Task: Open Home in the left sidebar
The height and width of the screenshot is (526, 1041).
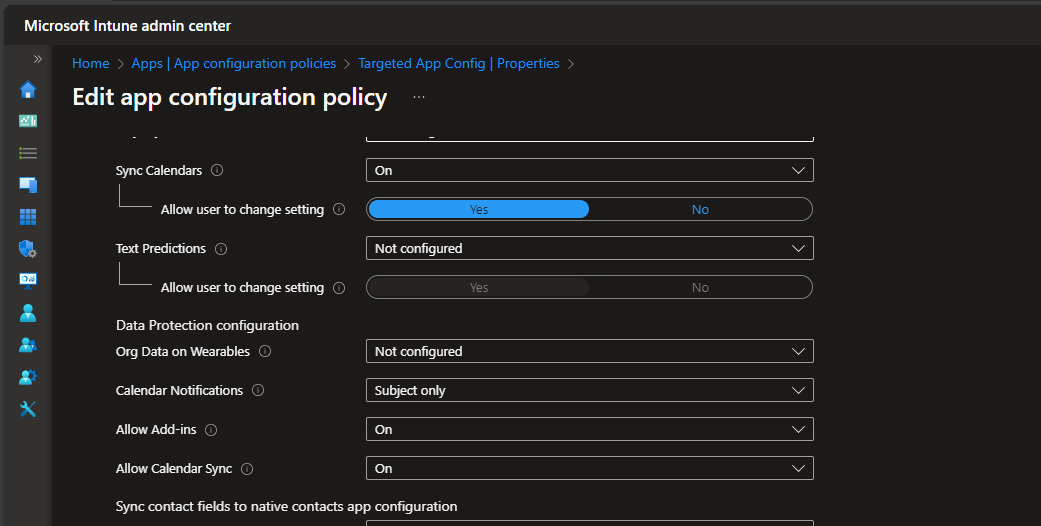Action: (28, 90)
